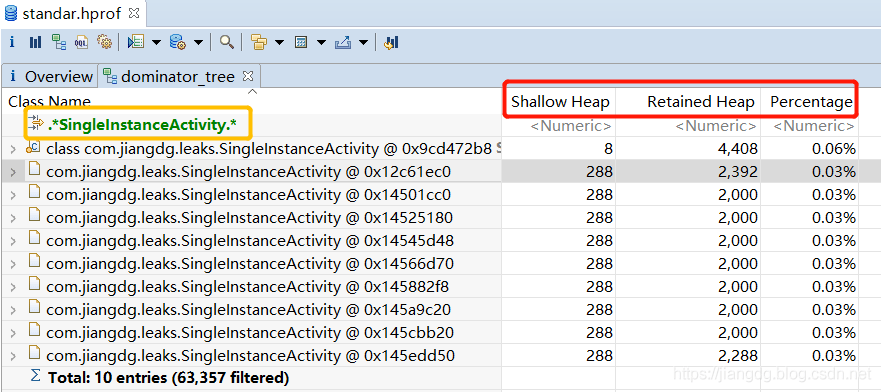The width and height of the screenshot is (881, 392).
Task: Click the Group By result icon
Action: tap(259, 42)
